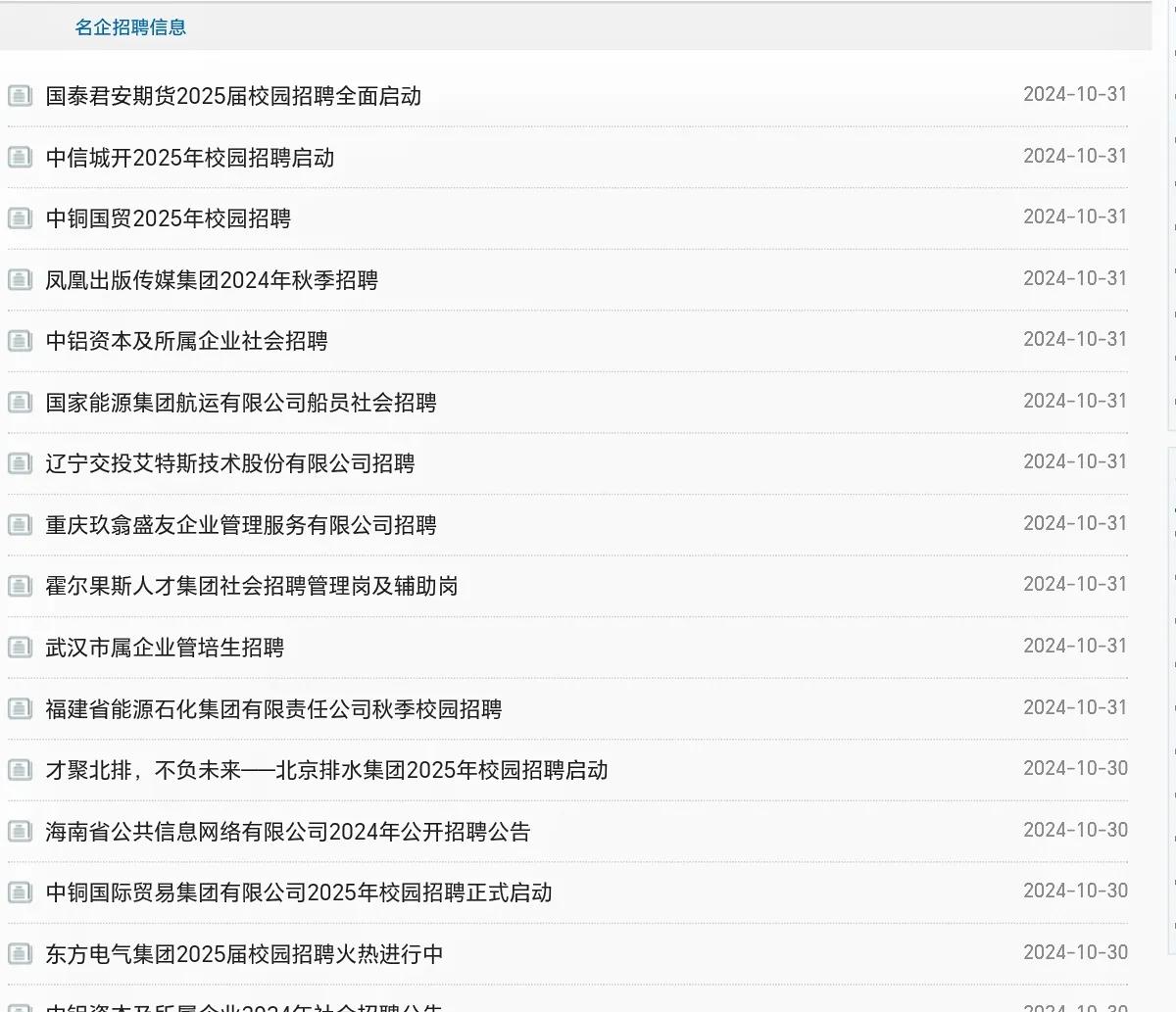Image resolution: width=1176 pixels, height=1012 pixels.
Task: Click document icon beside 东方电气集团 entry
Action: click(x=20, y=953)
